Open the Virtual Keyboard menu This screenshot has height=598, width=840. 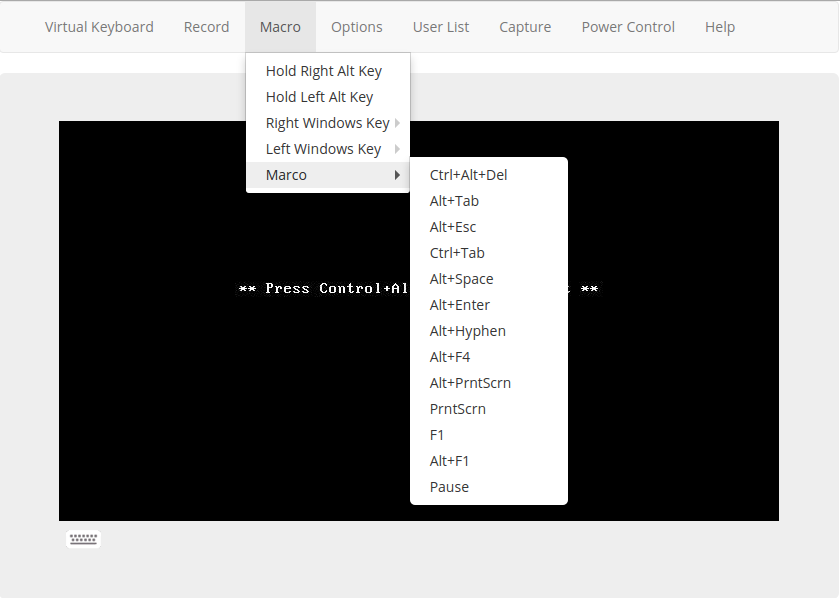coord(99,27)
